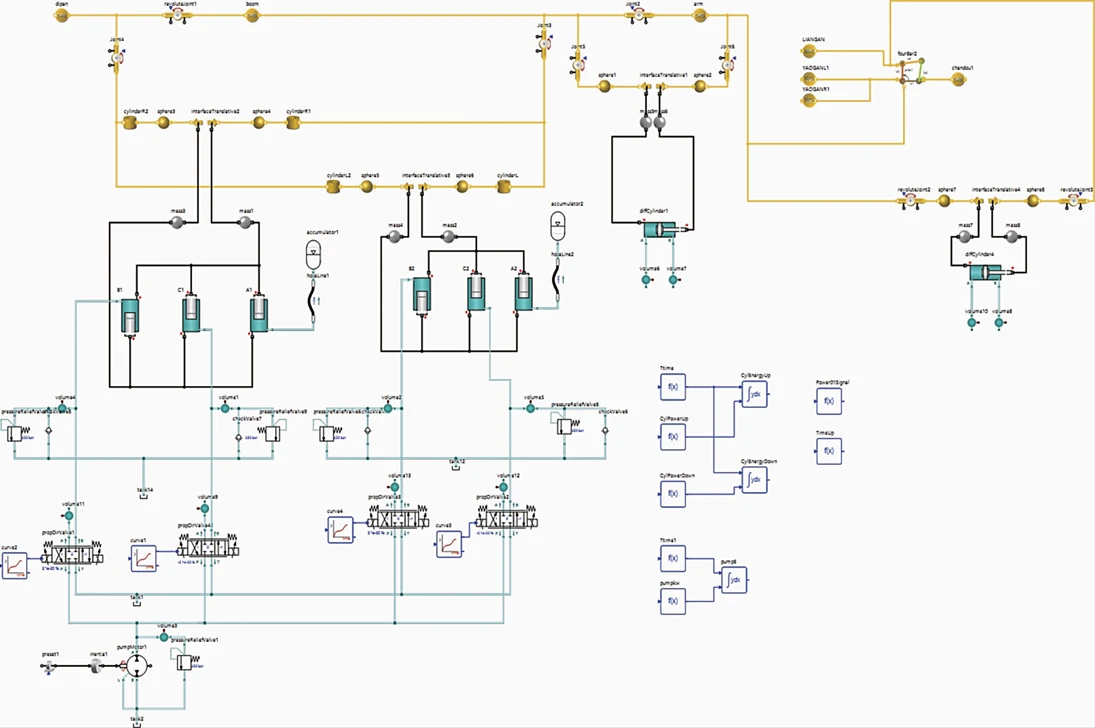Viewport: 1095px width, 728px height.
Task: Select the volume6 node
Action: (646, 279)
